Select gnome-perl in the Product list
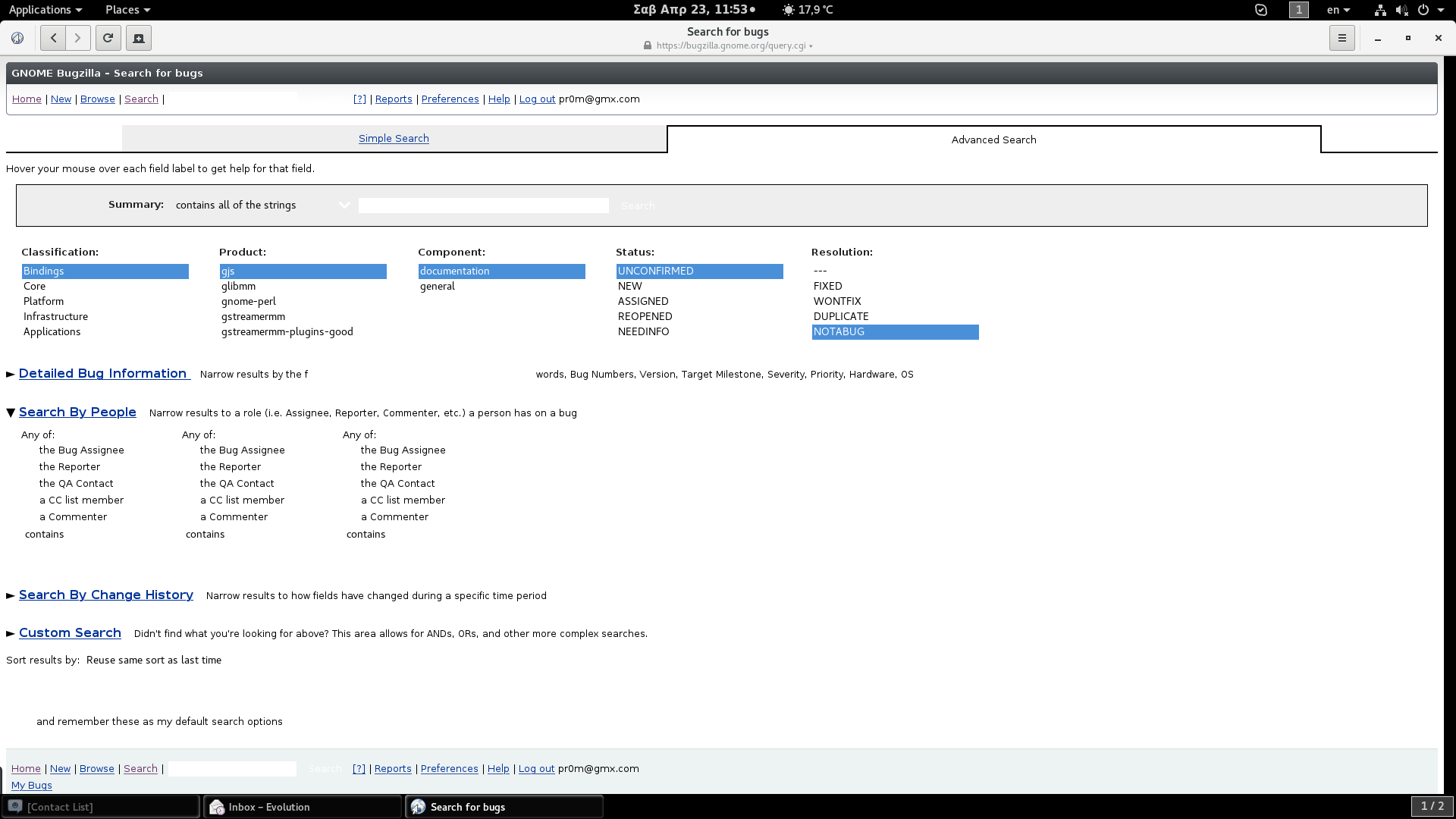Image resolution: width=1456 pixels, height=819 pixels. 303,301
